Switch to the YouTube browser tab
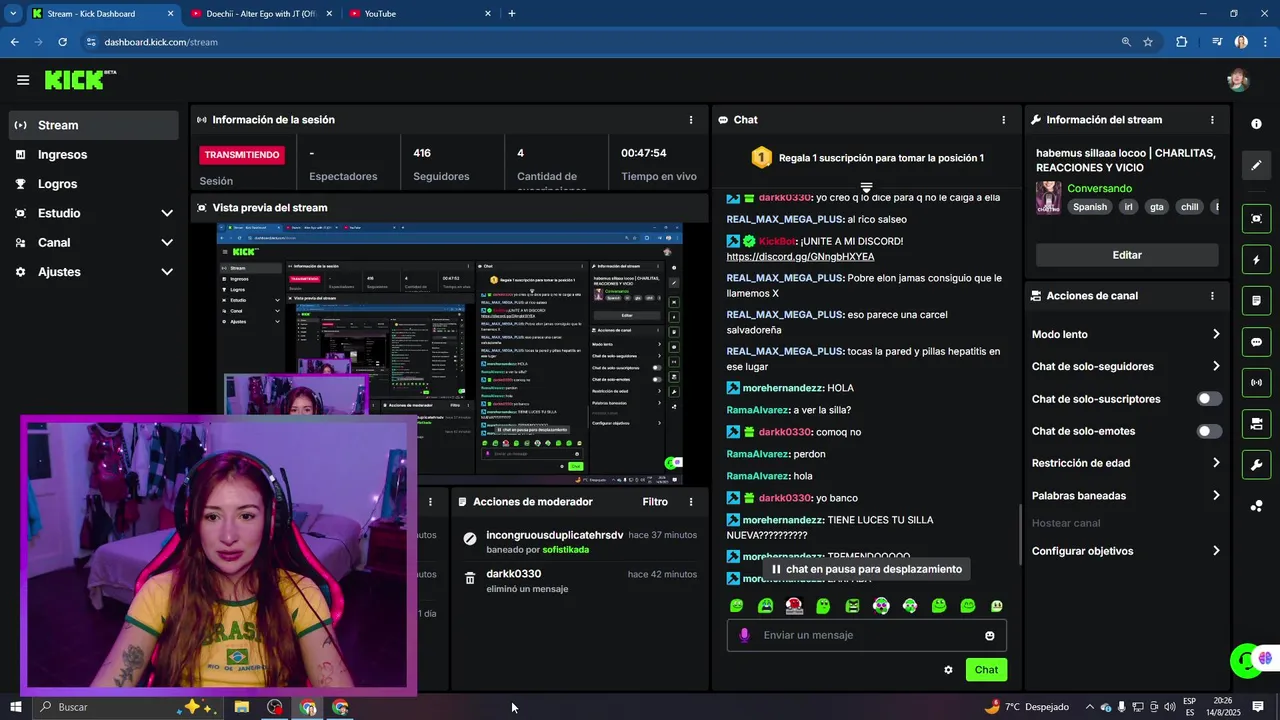Screen dimensions: 1280x720 coord(419,14)
